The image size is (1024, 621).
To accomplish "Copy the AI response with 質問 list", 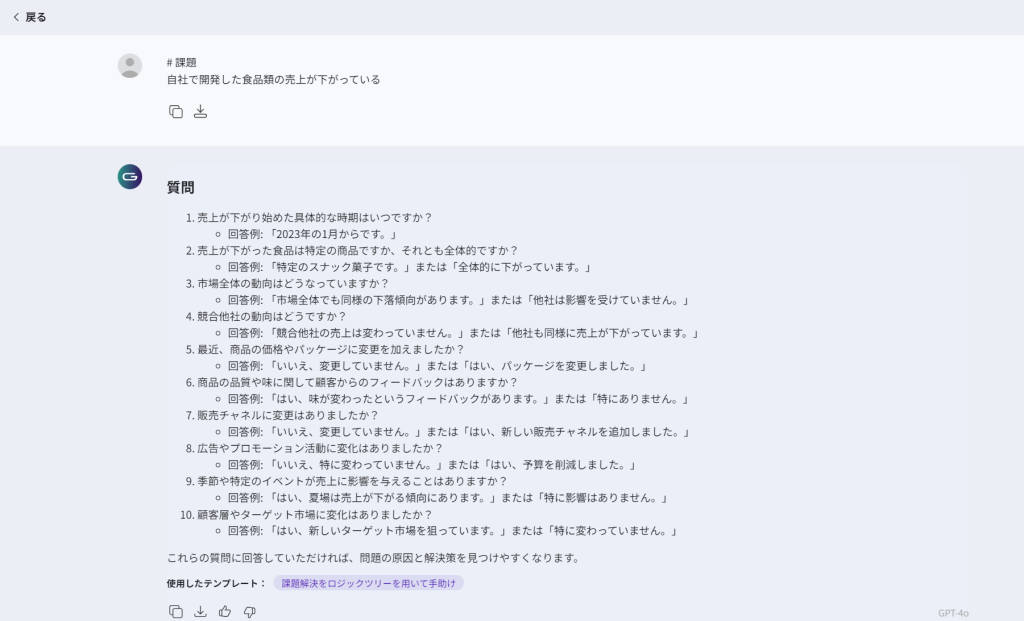I will tap(176, 611).
